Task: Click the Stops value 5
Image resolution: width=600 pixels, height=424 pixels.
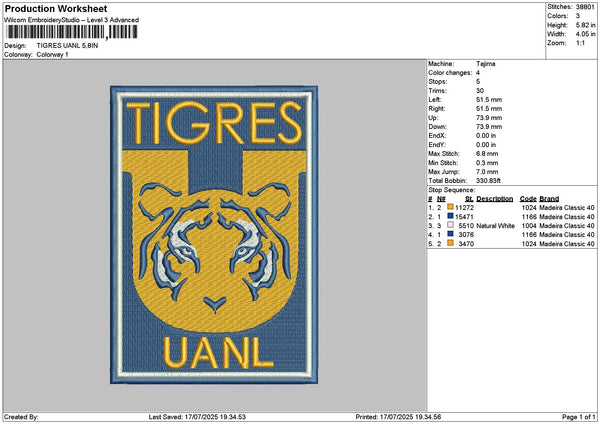Action: 478,82
